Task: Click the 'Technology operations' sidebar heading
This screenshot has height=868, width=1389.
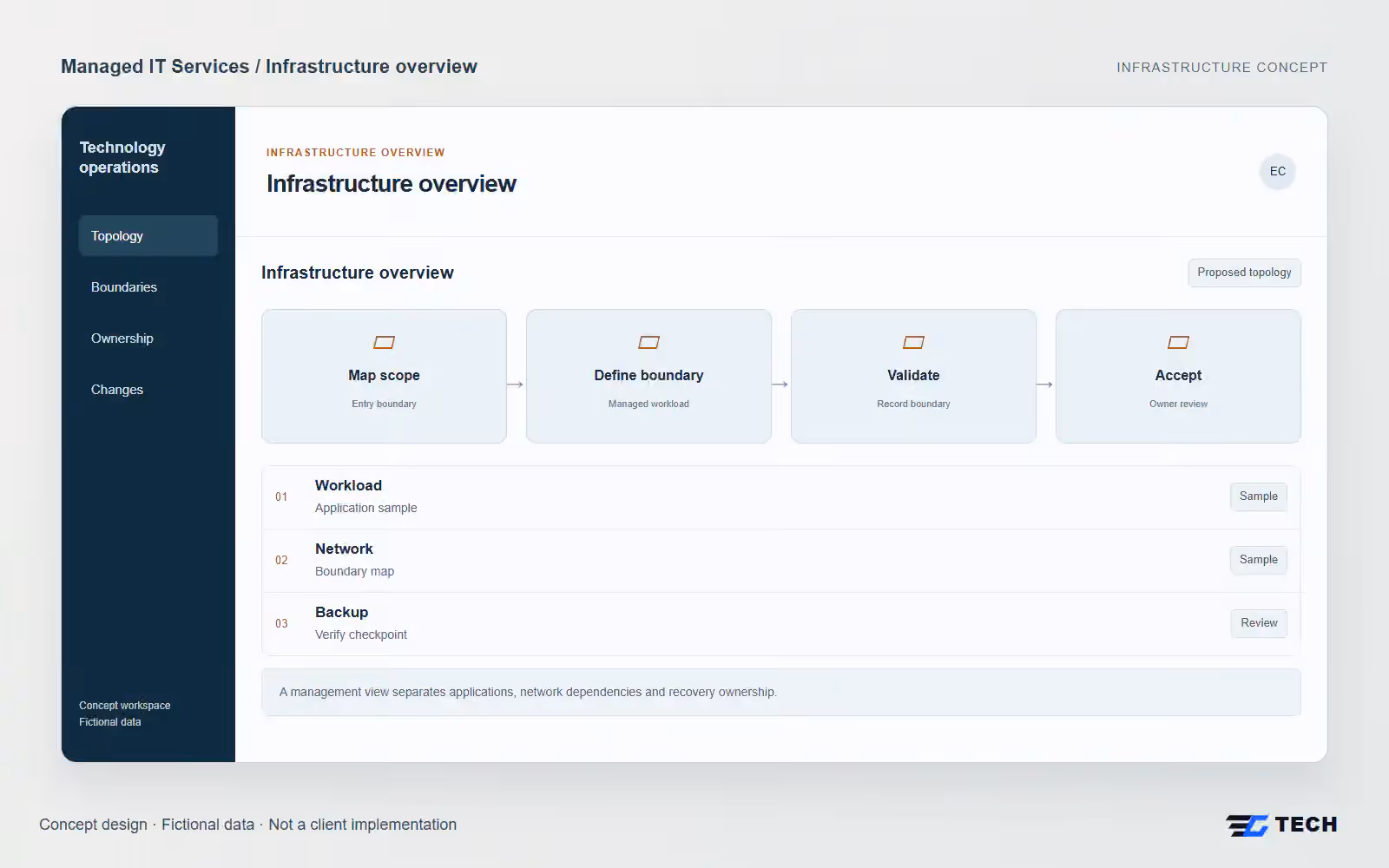Action: [122, 157]
